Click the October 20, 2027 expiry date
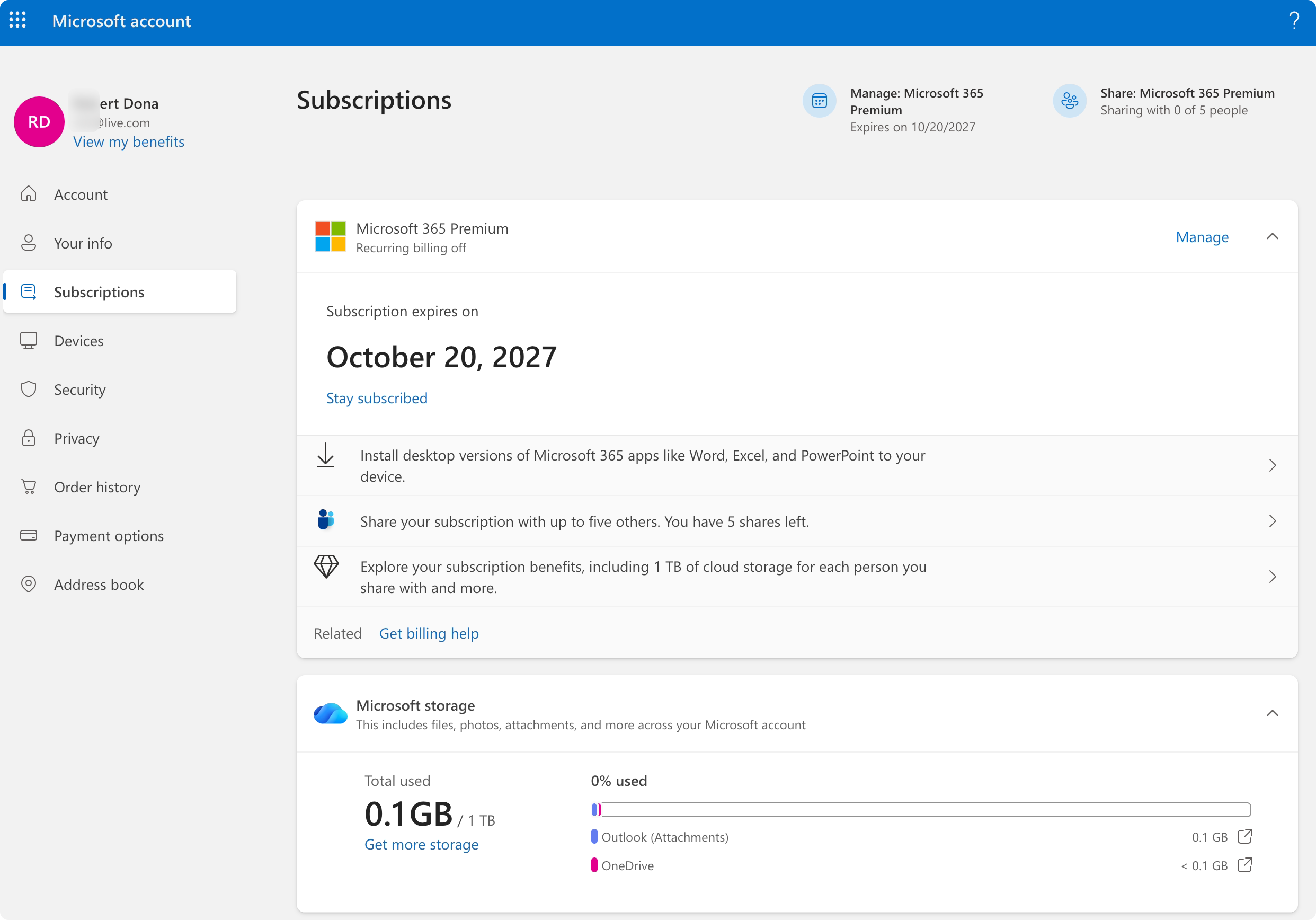 point(441,357)
